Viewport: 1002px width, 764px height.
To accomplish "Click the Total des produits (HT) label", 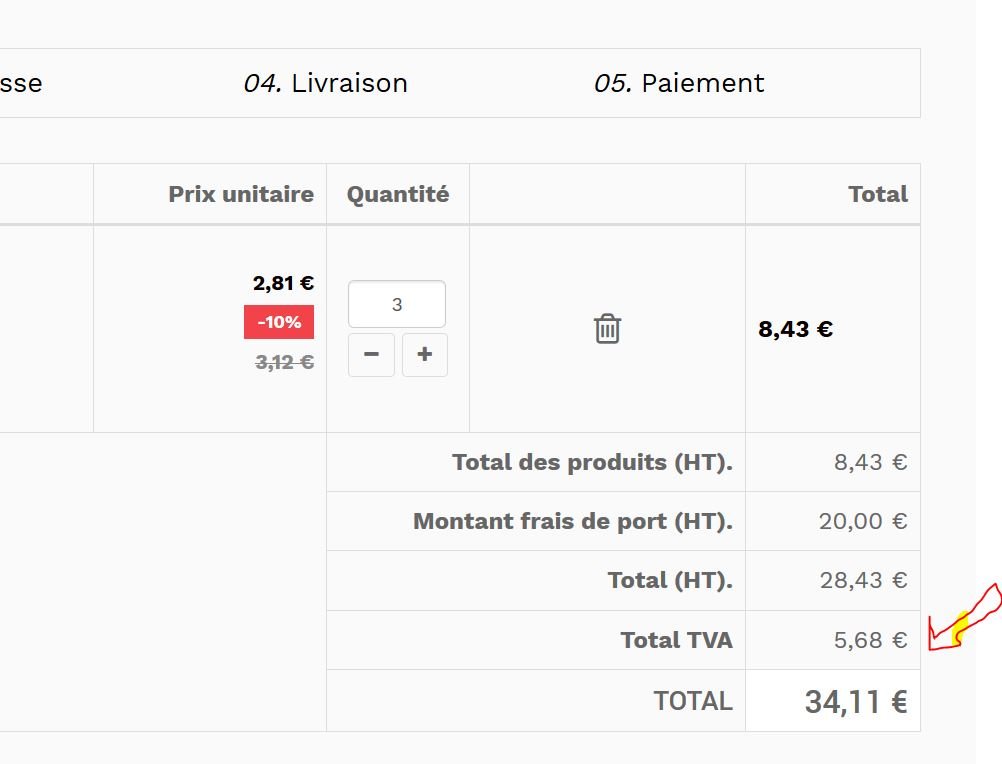I will [x=592, y=462].
